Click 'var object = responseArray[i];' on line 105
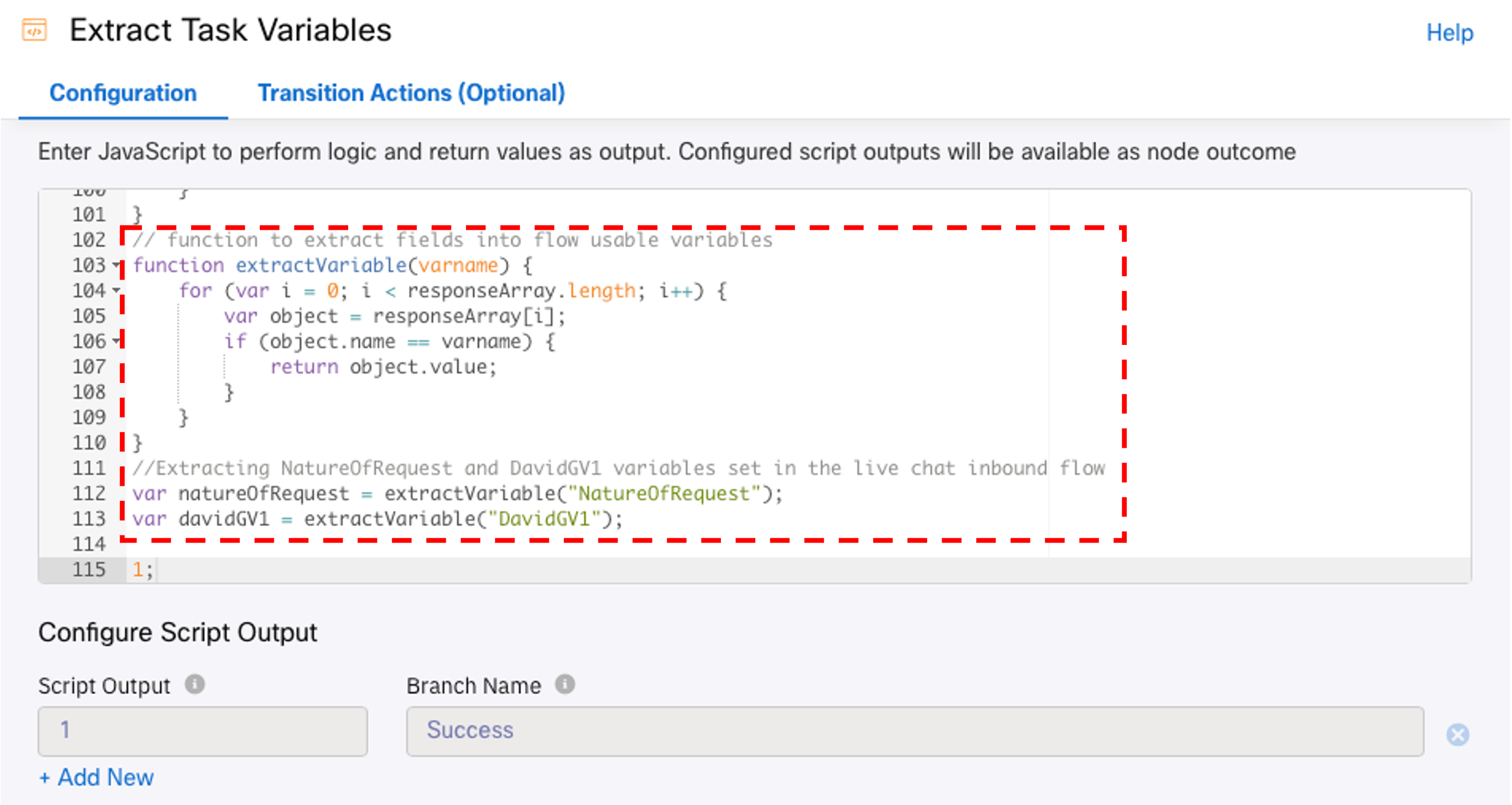The height and width of the screenshot is (805, 1512). pyautogui.click(x=394, y=317)
